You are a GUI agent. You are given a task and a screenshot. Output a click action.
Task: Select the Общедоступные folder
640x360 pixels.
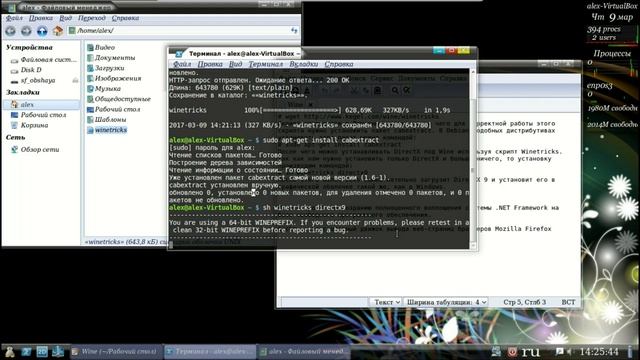tap(119, 99)
